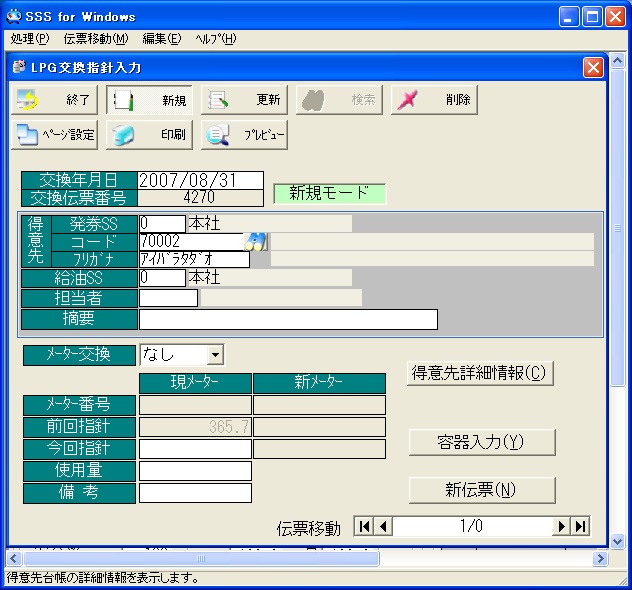Jump to first slip record

pyautogui.click(x=364, y=527)
